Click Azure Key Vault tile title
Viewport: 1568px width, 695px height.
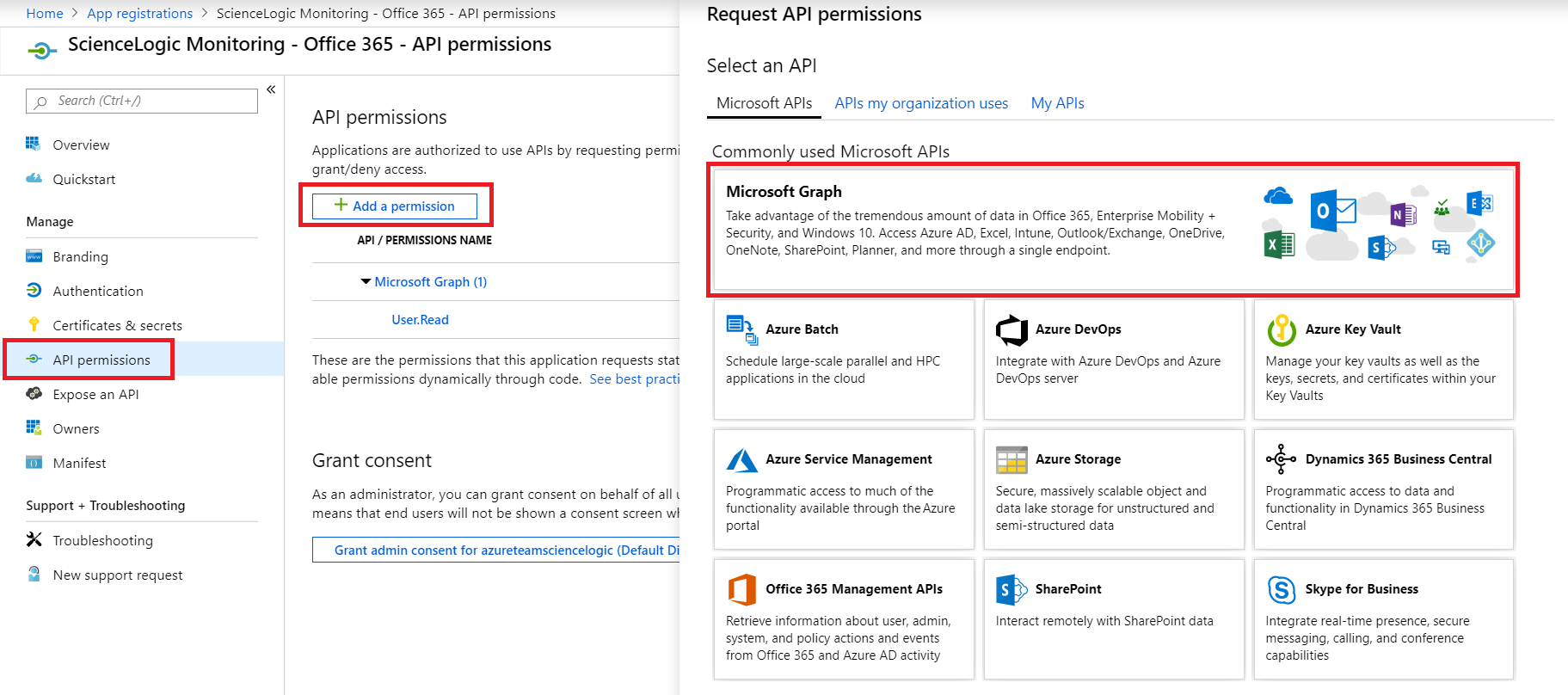pos(1353,329)
